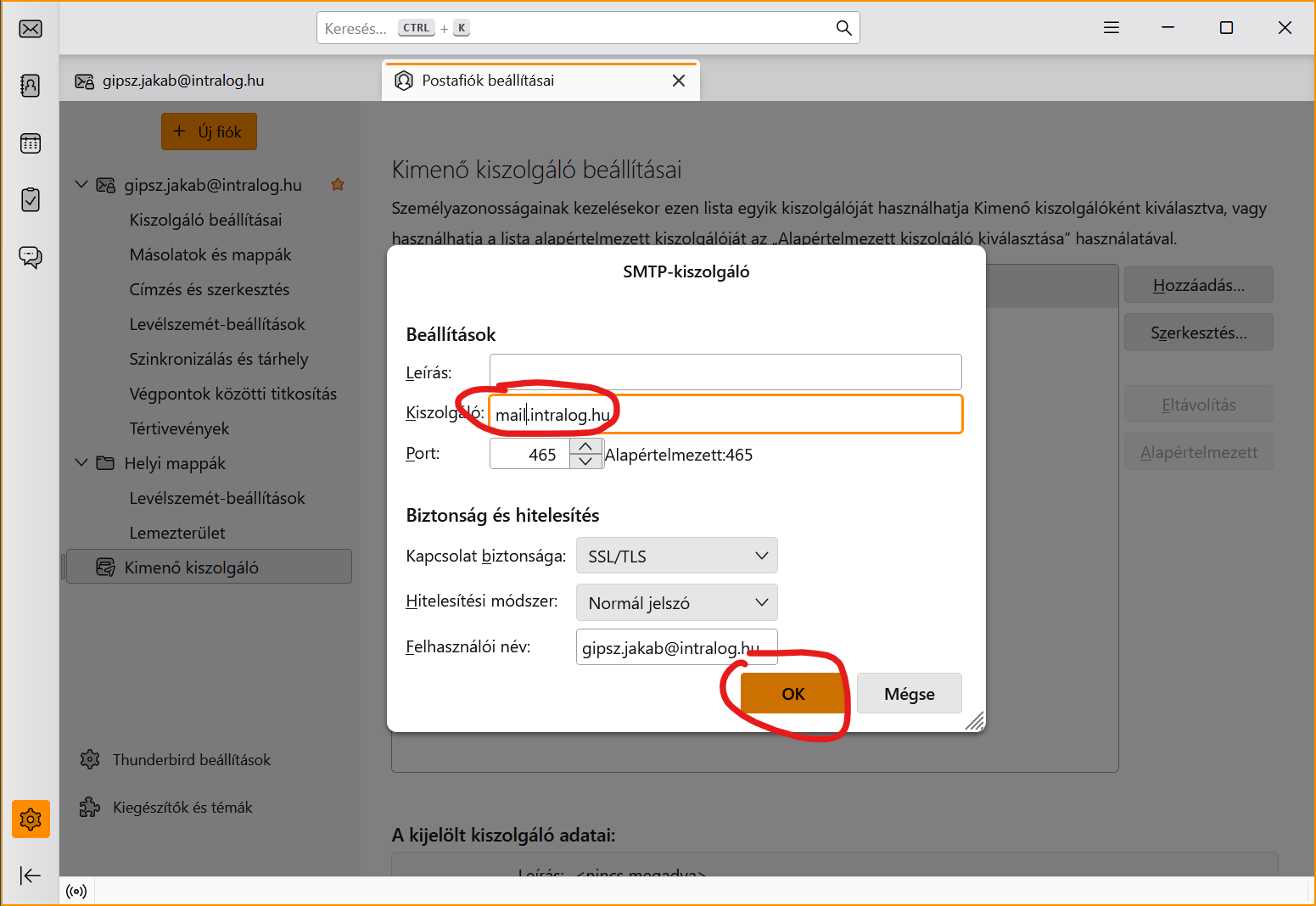
Task: Click the connection status icon in status bar
Action: [x=76, y=891]
